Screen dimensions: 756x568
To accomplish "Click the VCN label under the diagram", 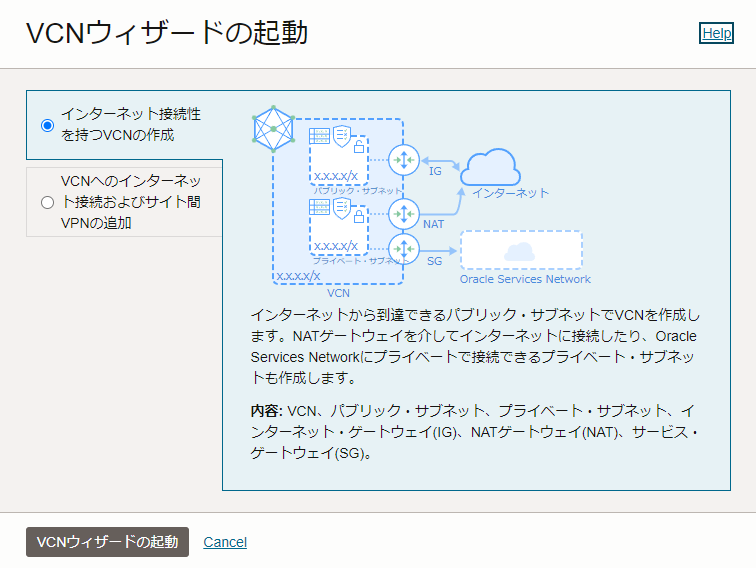I will pyautogui.click(x=338, y=293).
